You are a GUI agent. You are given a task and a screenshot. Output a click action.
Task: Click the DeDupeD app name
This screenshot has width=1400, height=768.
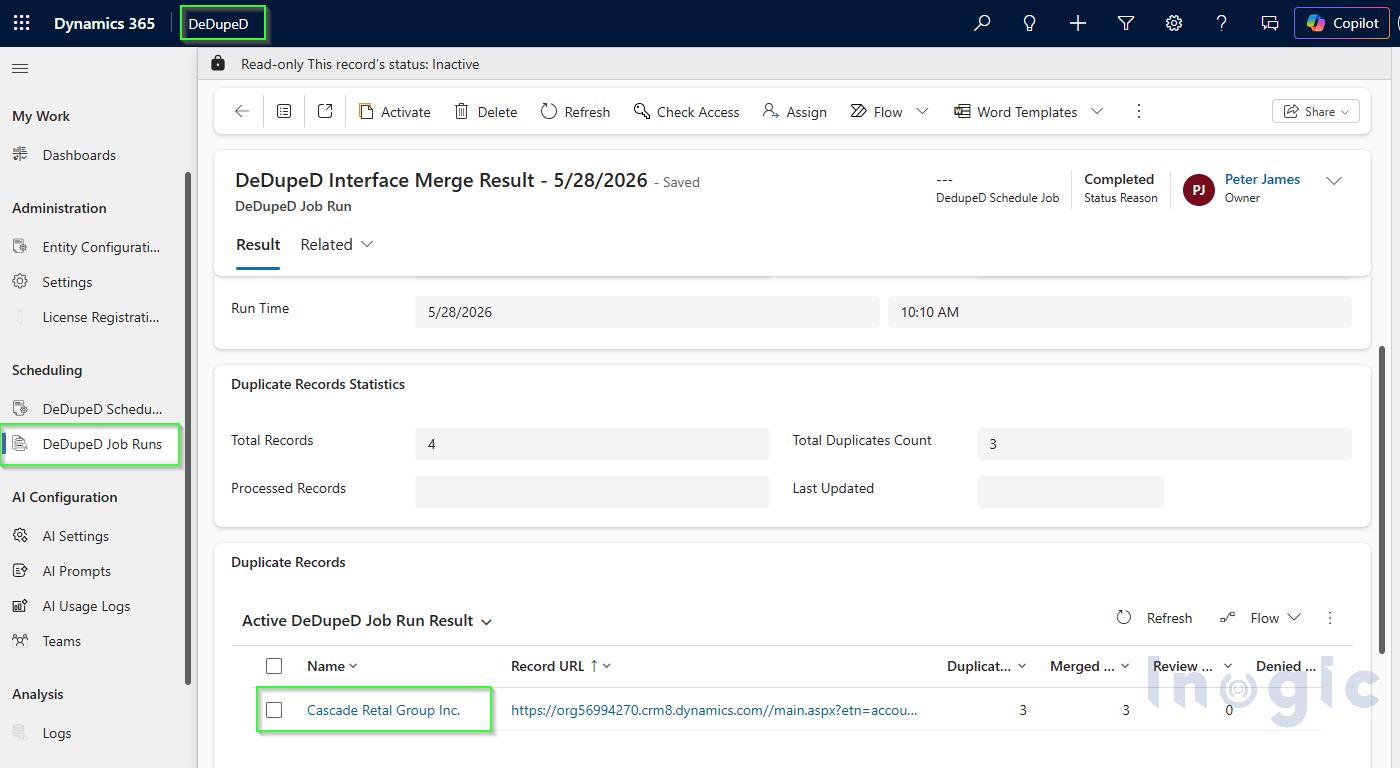tap(219, 24)
